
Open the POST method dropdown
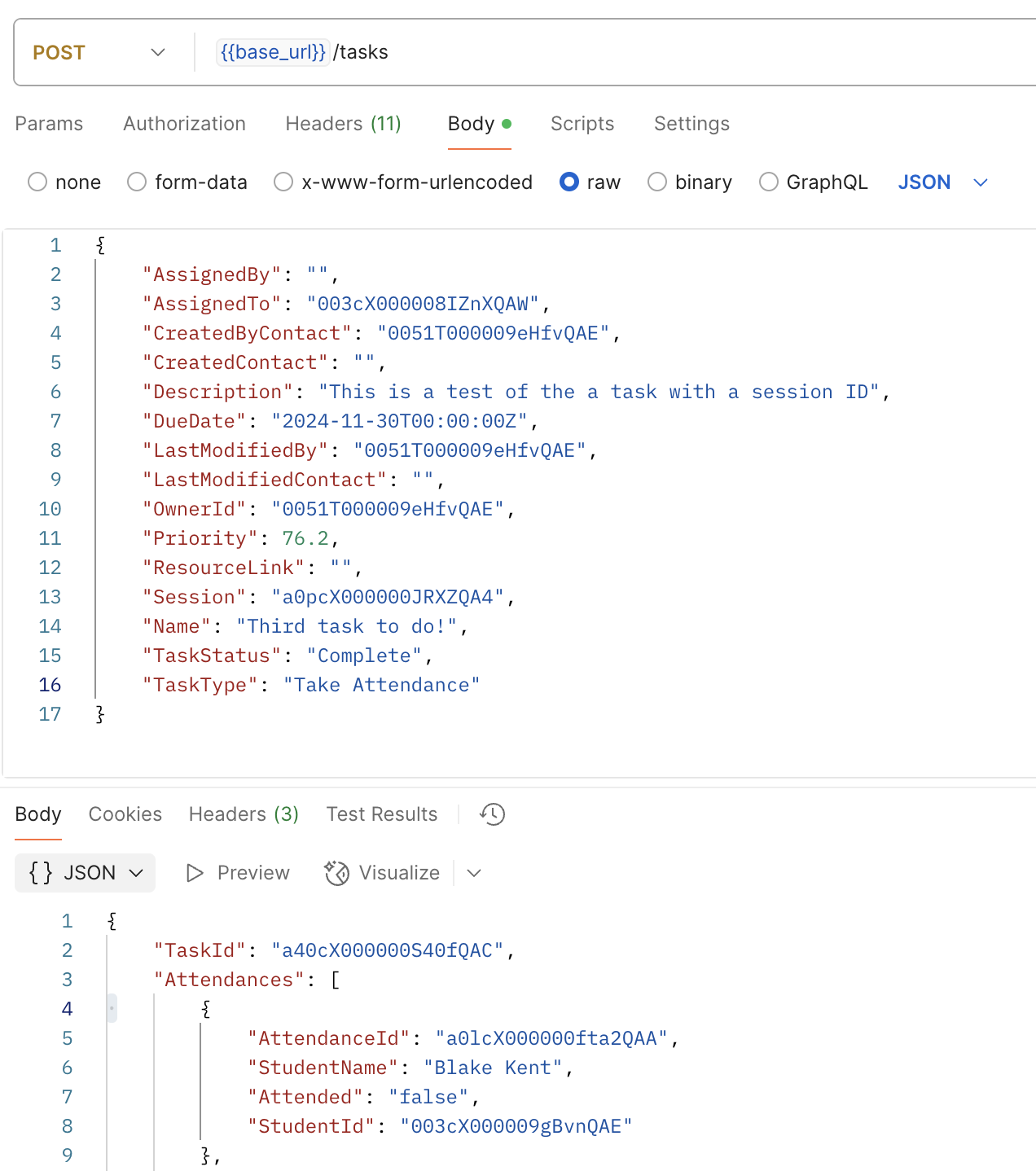click(x=99, y=52)
